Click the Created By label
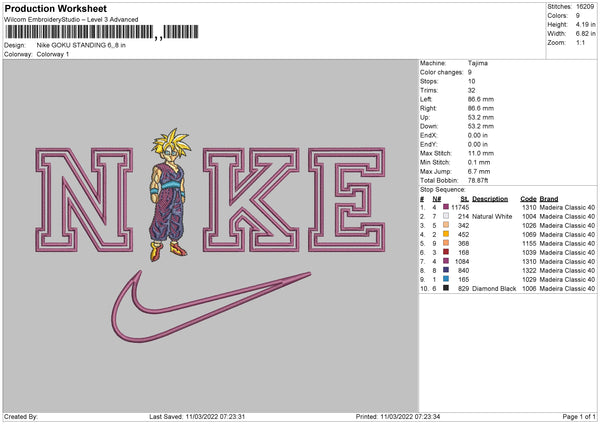600x424 pixels. pos(21,417)
